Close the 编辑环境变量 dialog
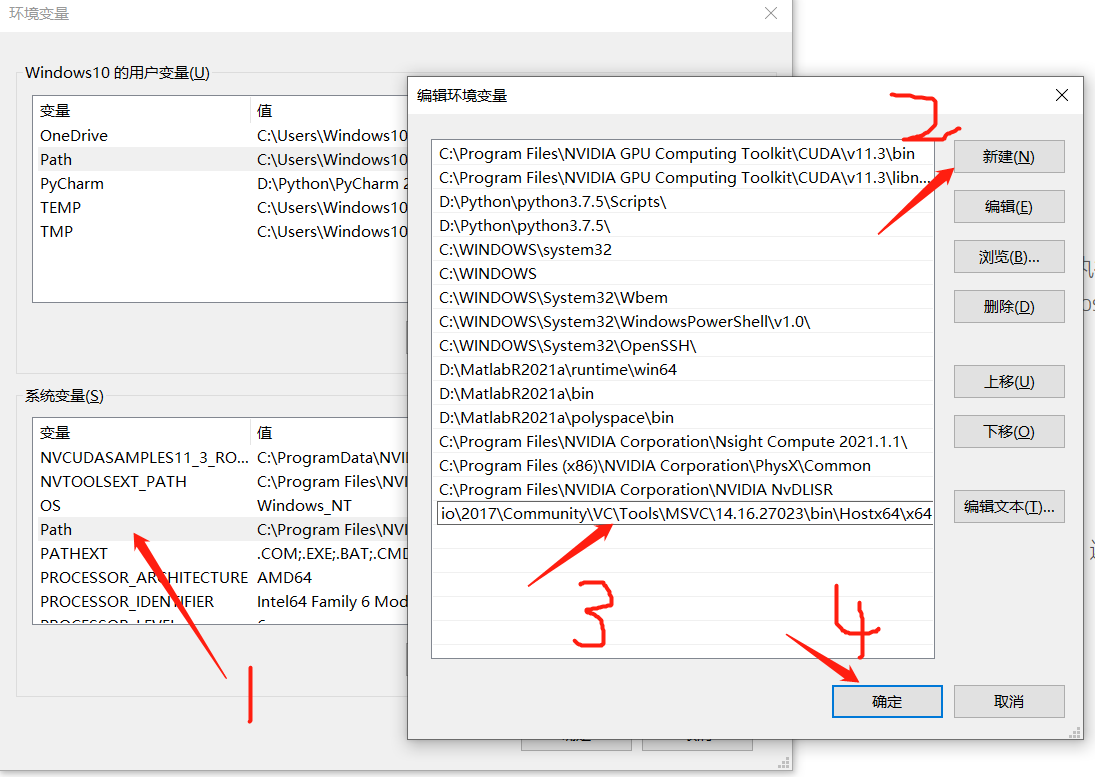 (1061, 95)
